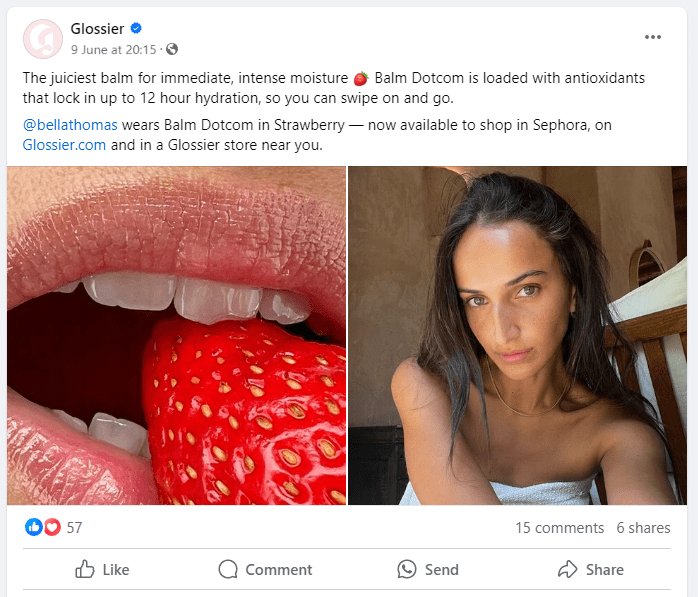View the 15 comments list
The height and width of the screenshot is (597, 698).
pos(559,527)
